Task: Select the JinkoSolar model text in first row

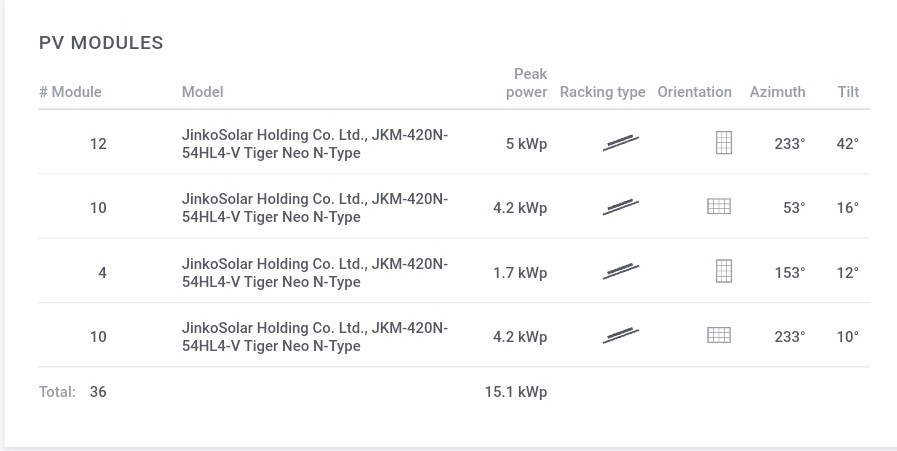Action: 315,144
